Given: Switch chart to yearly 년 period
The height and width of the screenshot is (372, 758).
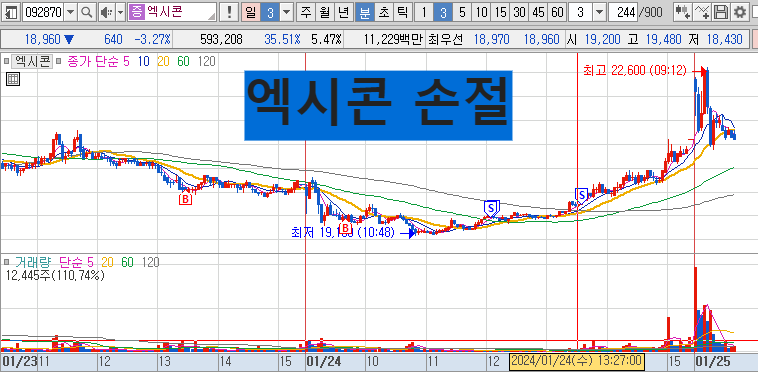Looking at the screenshot, I should pos(343,12).
